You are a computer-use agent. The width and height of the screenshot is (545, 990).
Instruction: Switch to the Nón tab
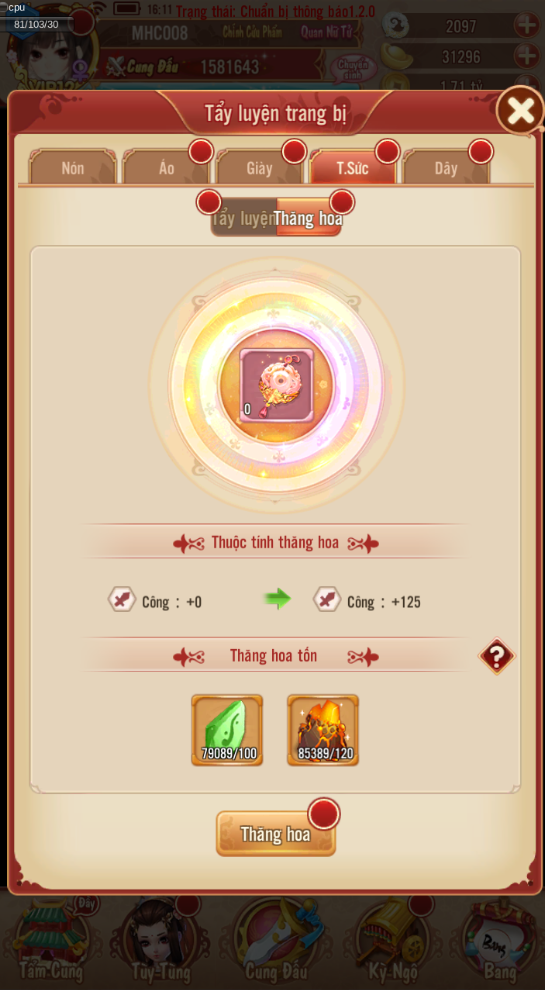(x=73, y=168)
